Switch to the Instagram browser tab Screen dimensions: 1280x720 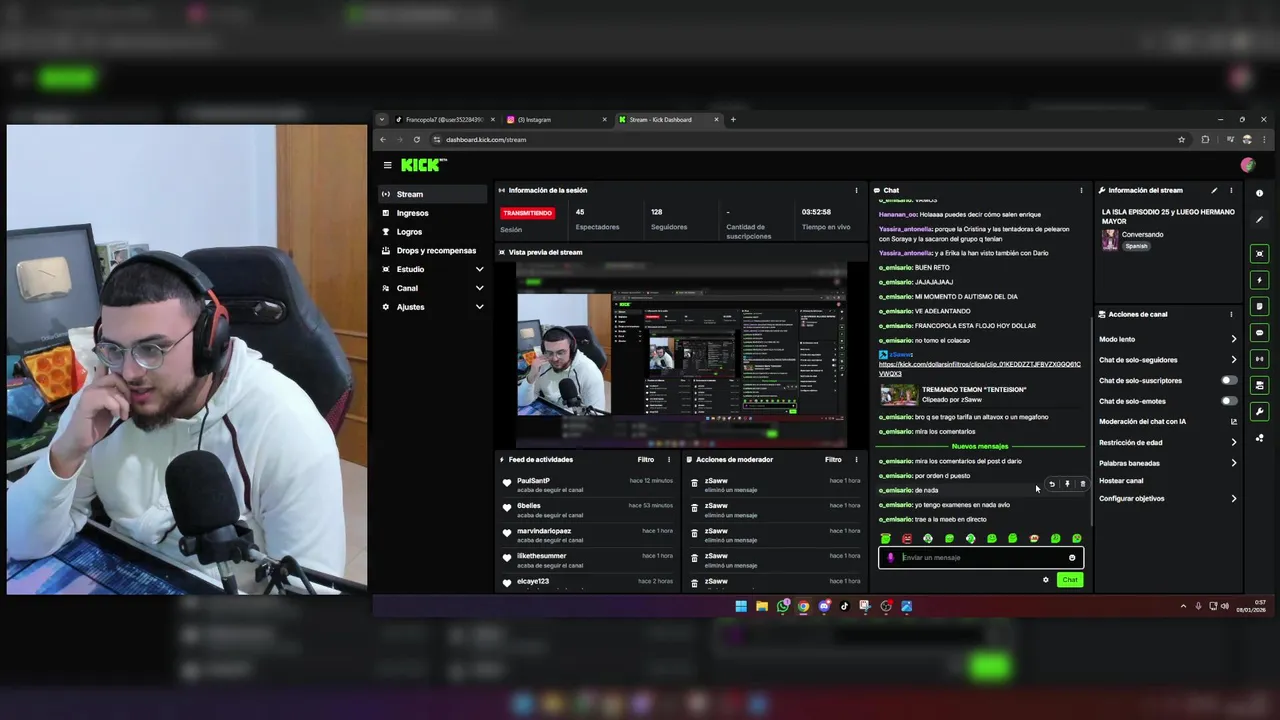[x=556, y=119]
